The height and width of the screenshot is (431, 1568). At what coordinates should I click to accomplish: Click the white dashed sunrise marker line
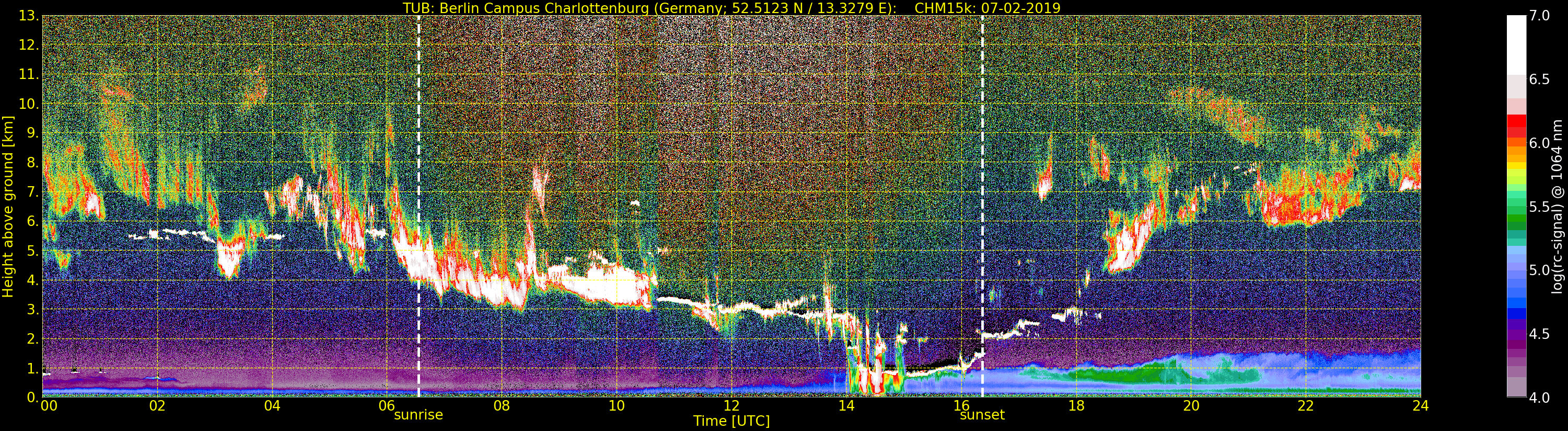click(x=419, y=206)
